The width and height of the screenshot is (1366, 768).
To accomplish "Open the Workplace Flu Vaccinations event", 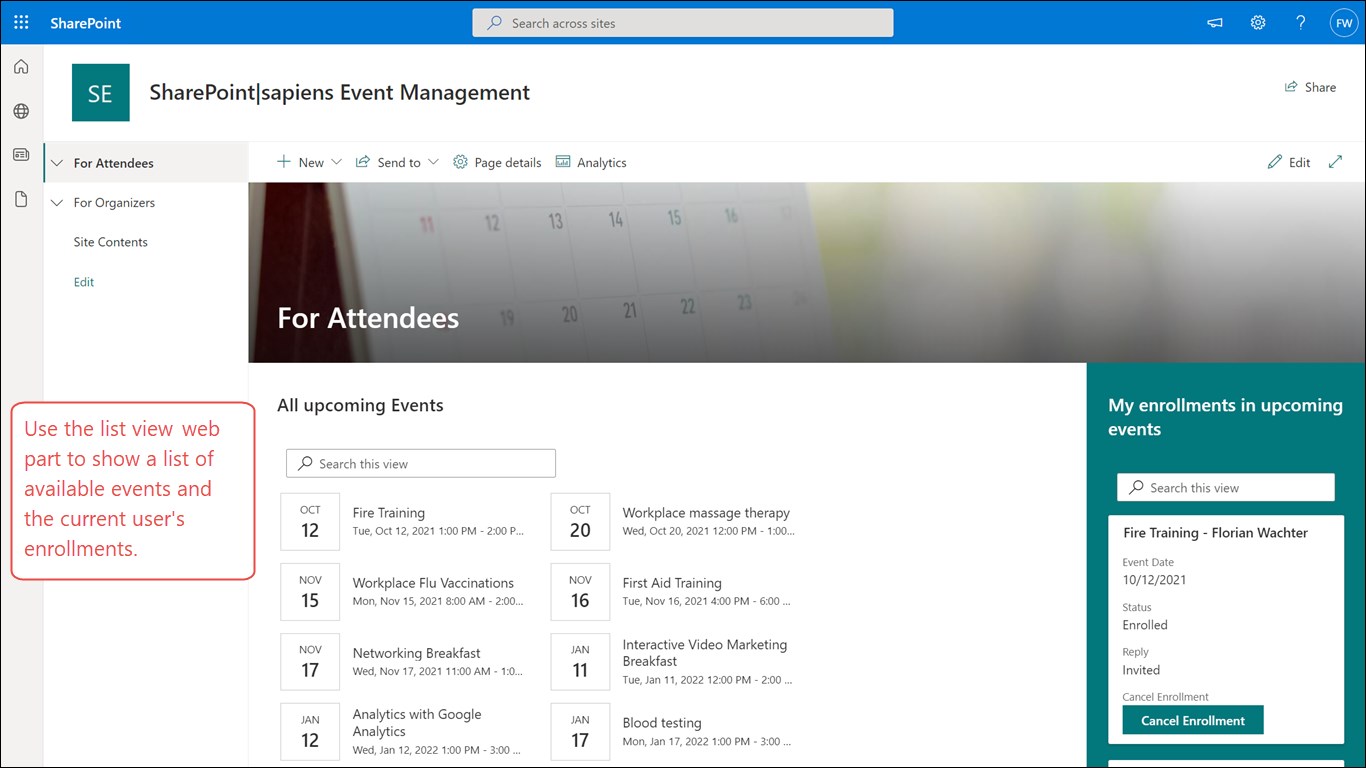I will (x=433, y=583).
